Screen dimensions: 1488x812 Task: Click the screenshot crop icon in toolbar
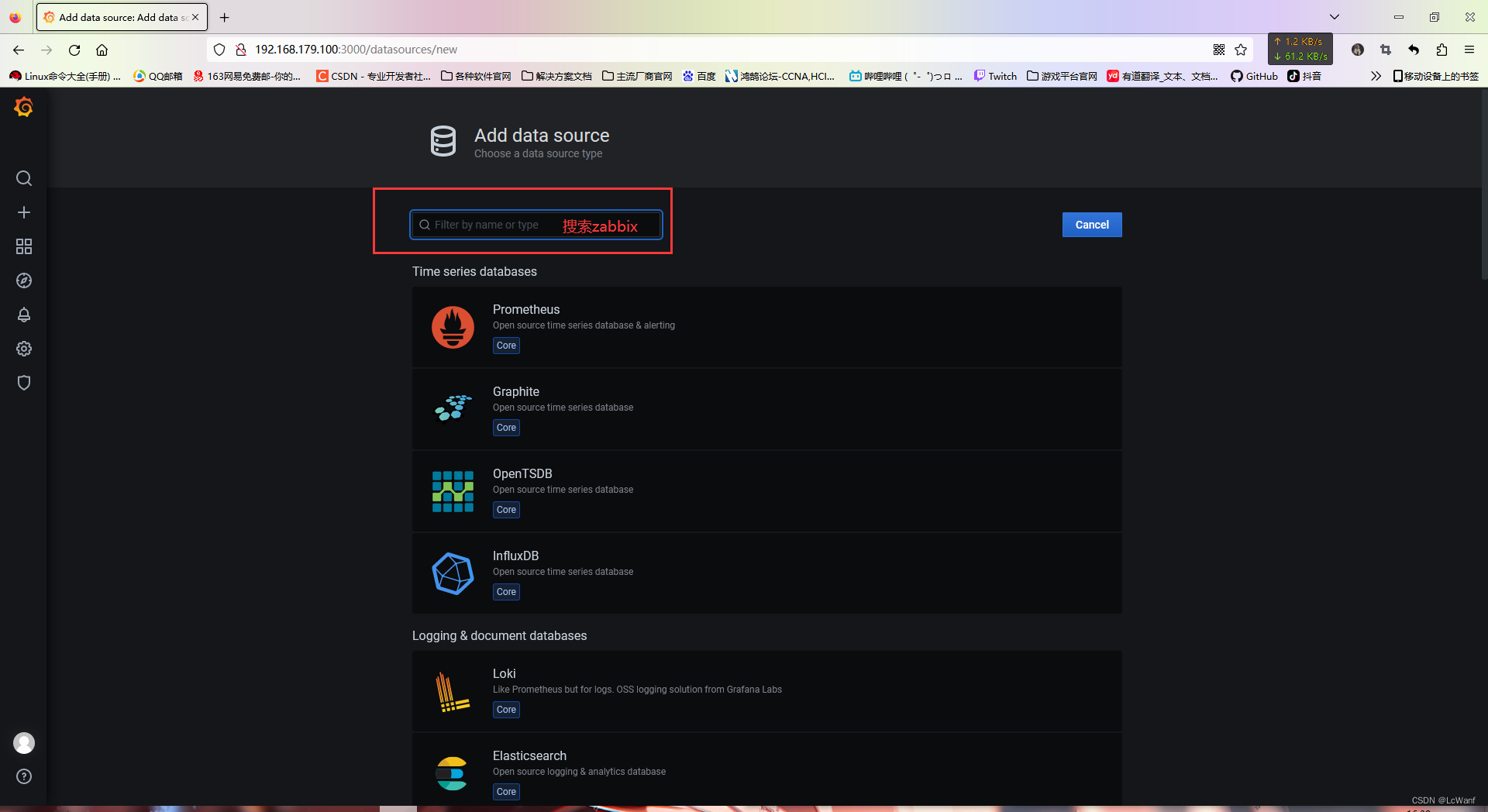[x=1386, y=50]
